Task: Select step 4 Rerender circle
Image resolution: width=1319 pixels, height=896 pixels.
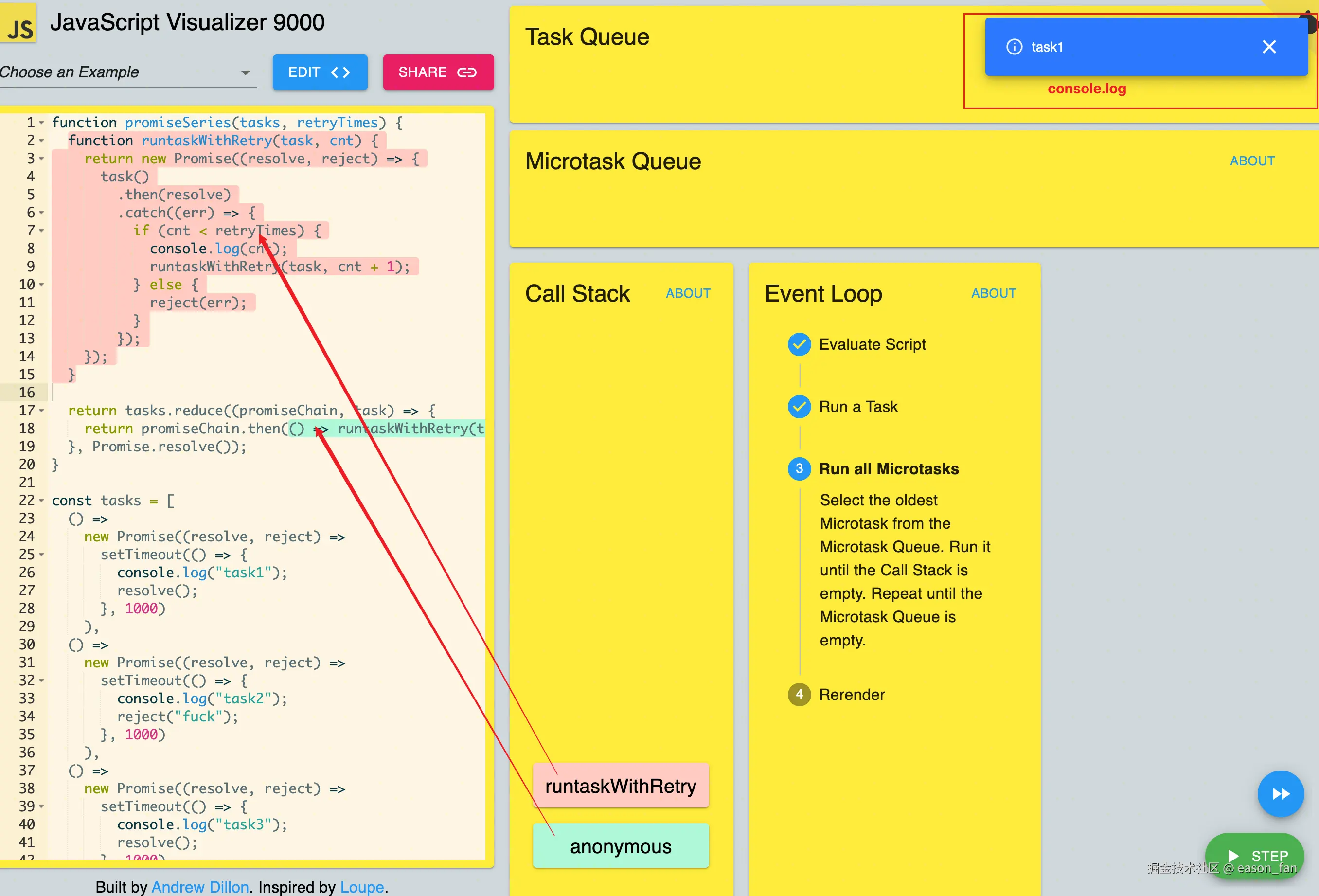Action: point(799,695)
